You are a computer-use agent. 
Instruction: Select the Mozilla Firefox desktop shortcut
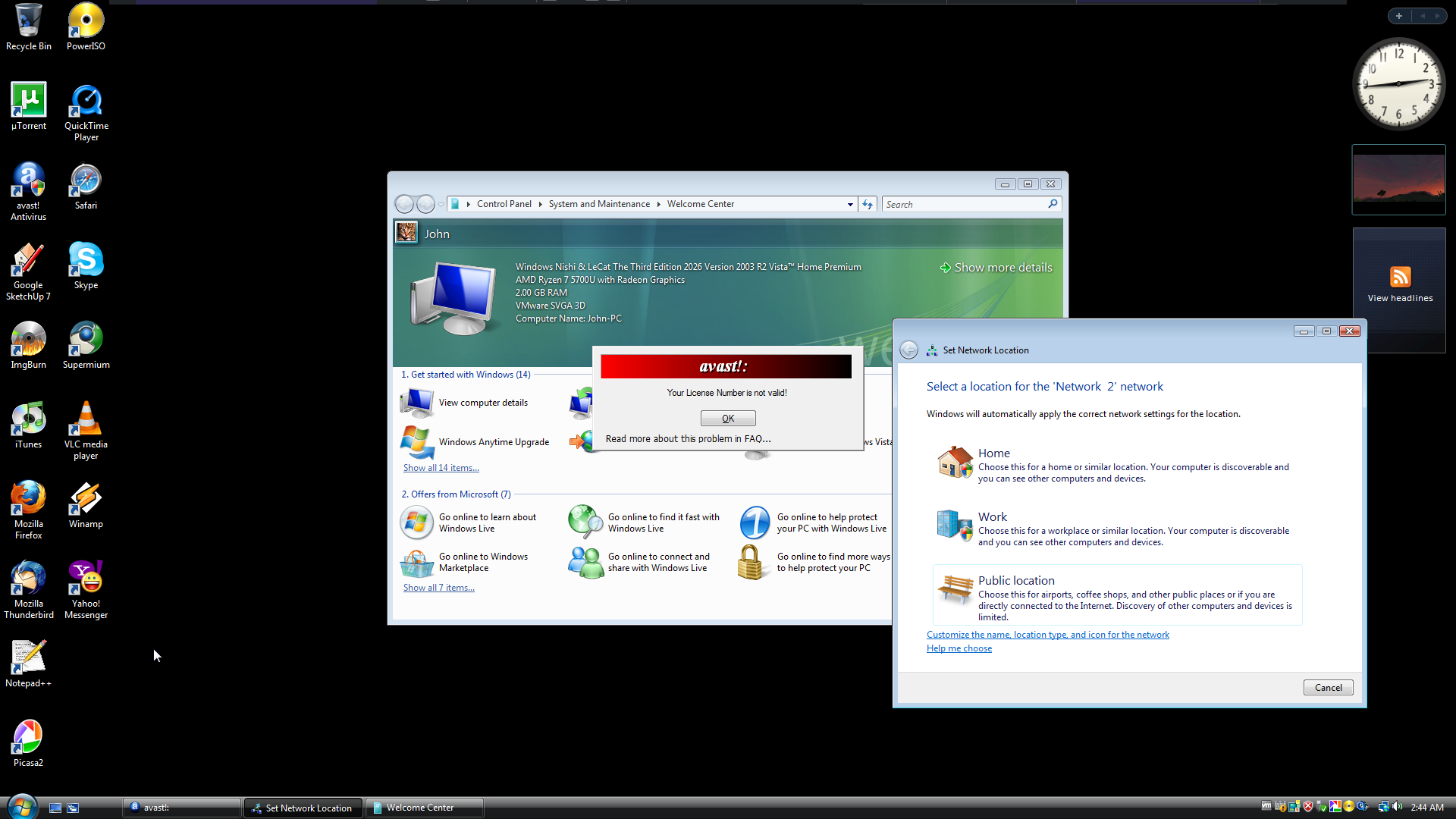pyautogui.click(x=29, y=510)
